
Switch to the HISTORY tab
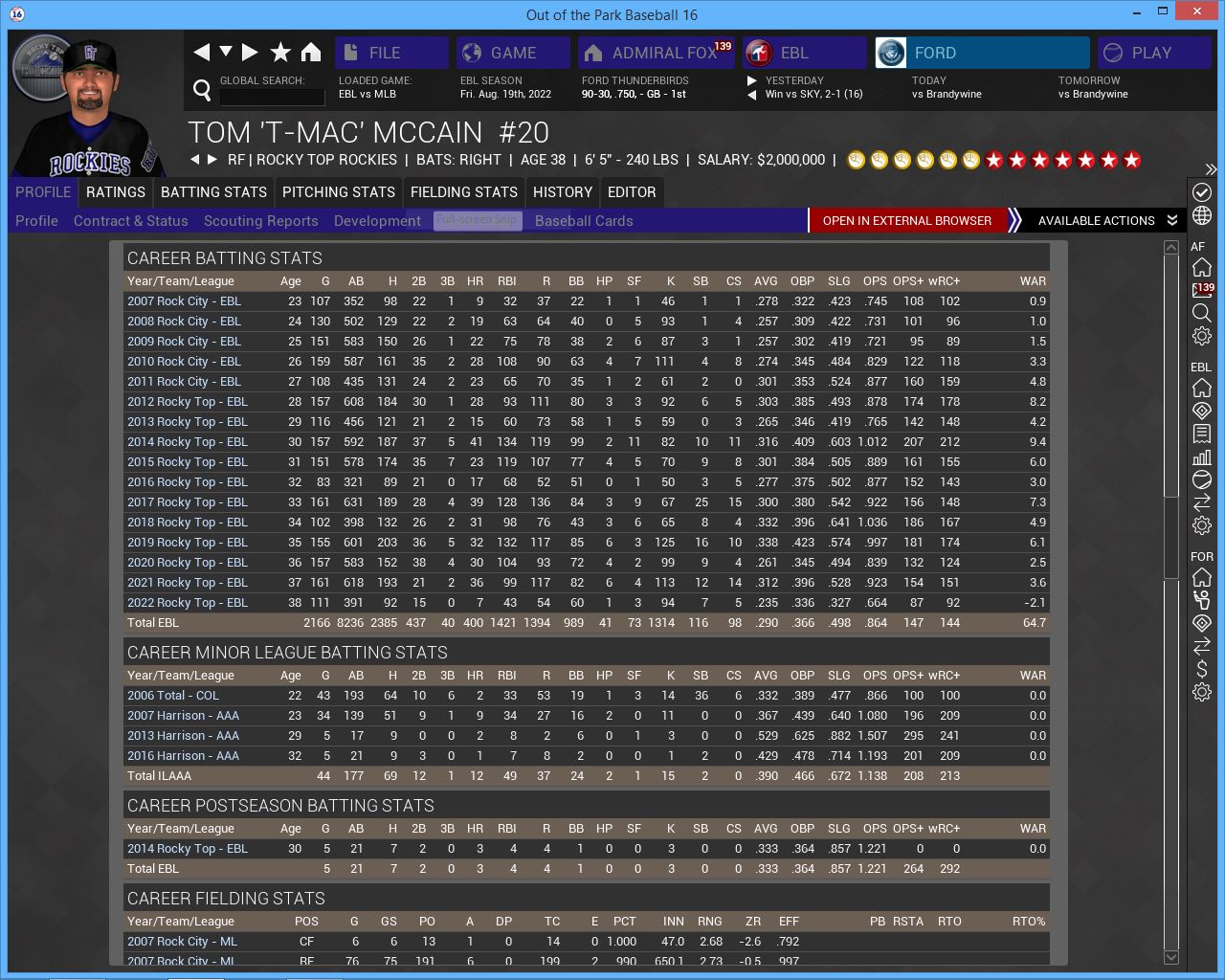[563, 192]
